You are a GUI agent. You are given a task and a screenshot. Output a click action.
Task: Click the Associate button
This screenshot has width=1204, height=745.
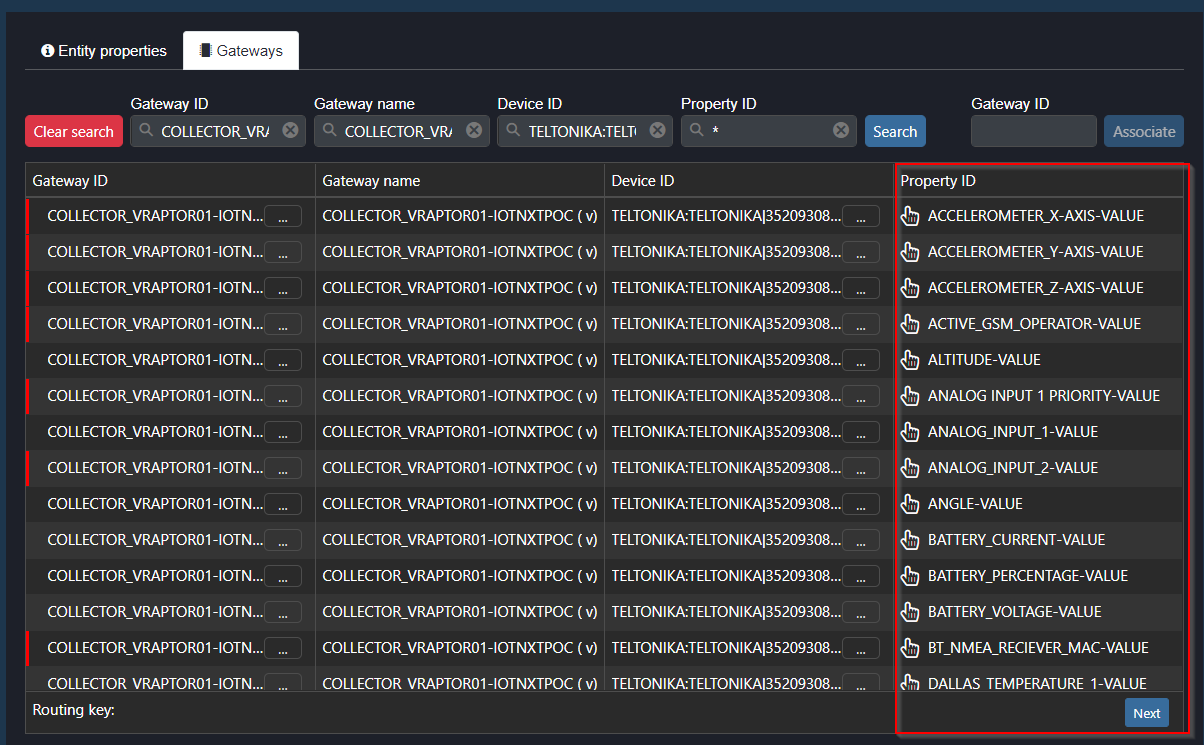[1143, 131]
